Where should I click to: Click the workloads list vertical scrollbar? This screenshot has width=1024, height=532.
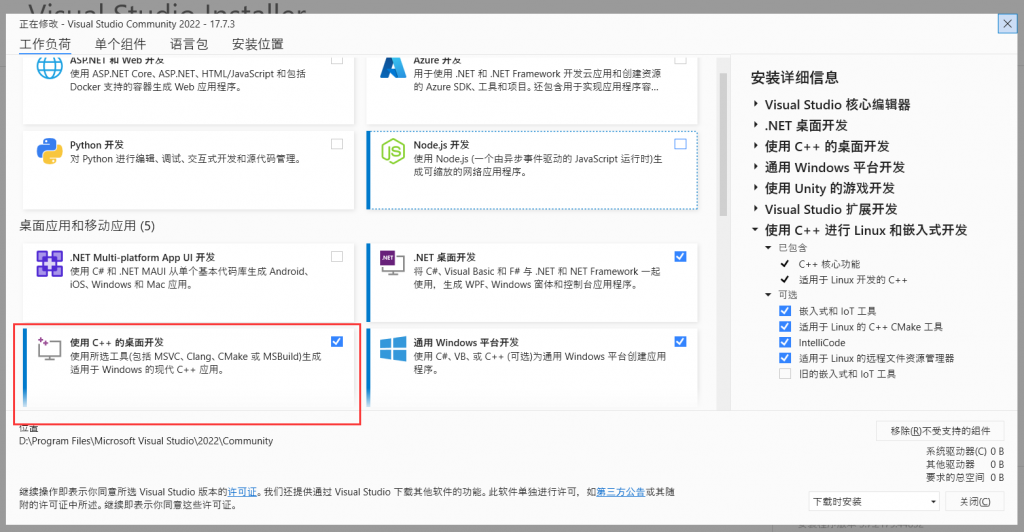click(x=723, y=144)
